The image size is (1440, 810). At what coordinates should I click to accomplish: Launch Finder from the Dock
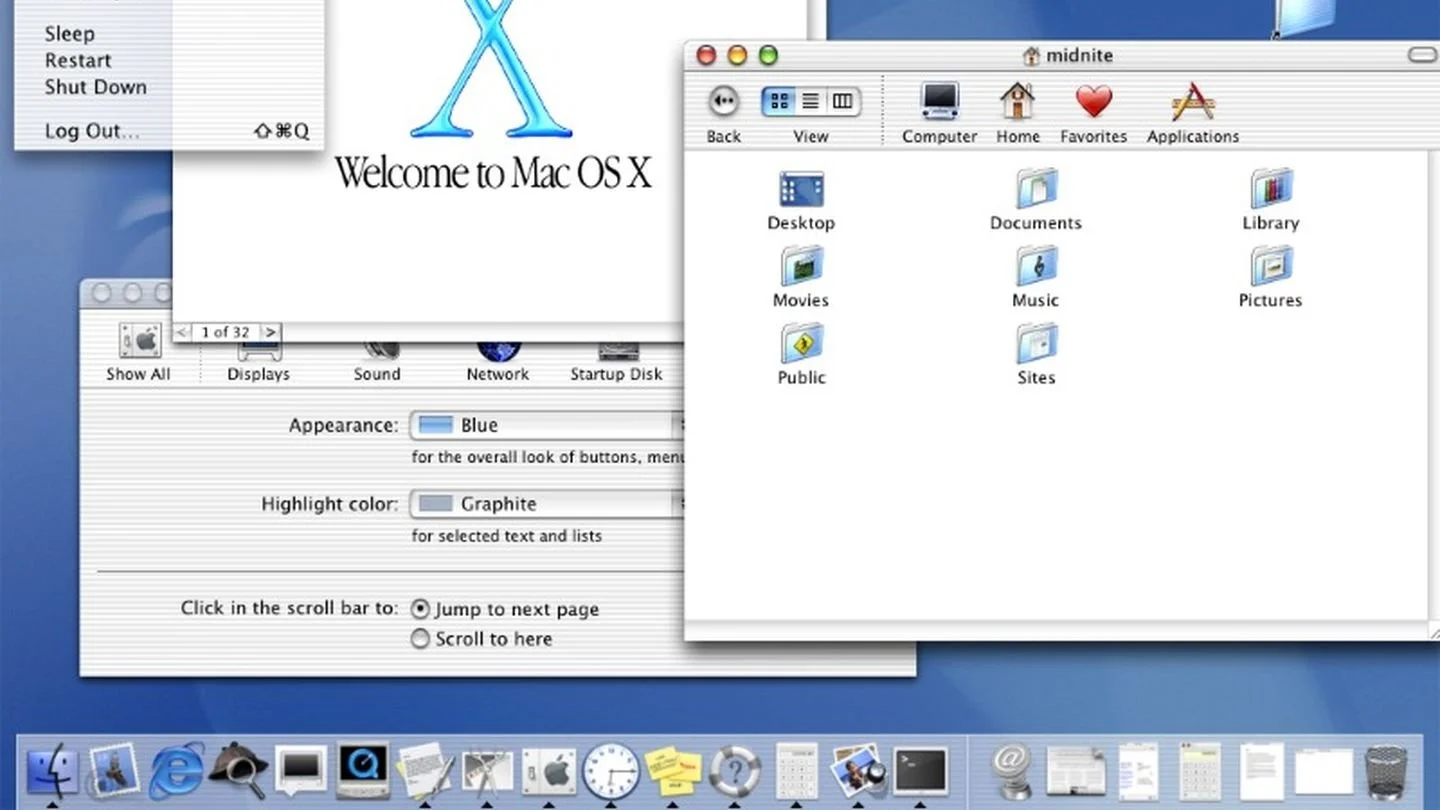click(x=52, y=771)
